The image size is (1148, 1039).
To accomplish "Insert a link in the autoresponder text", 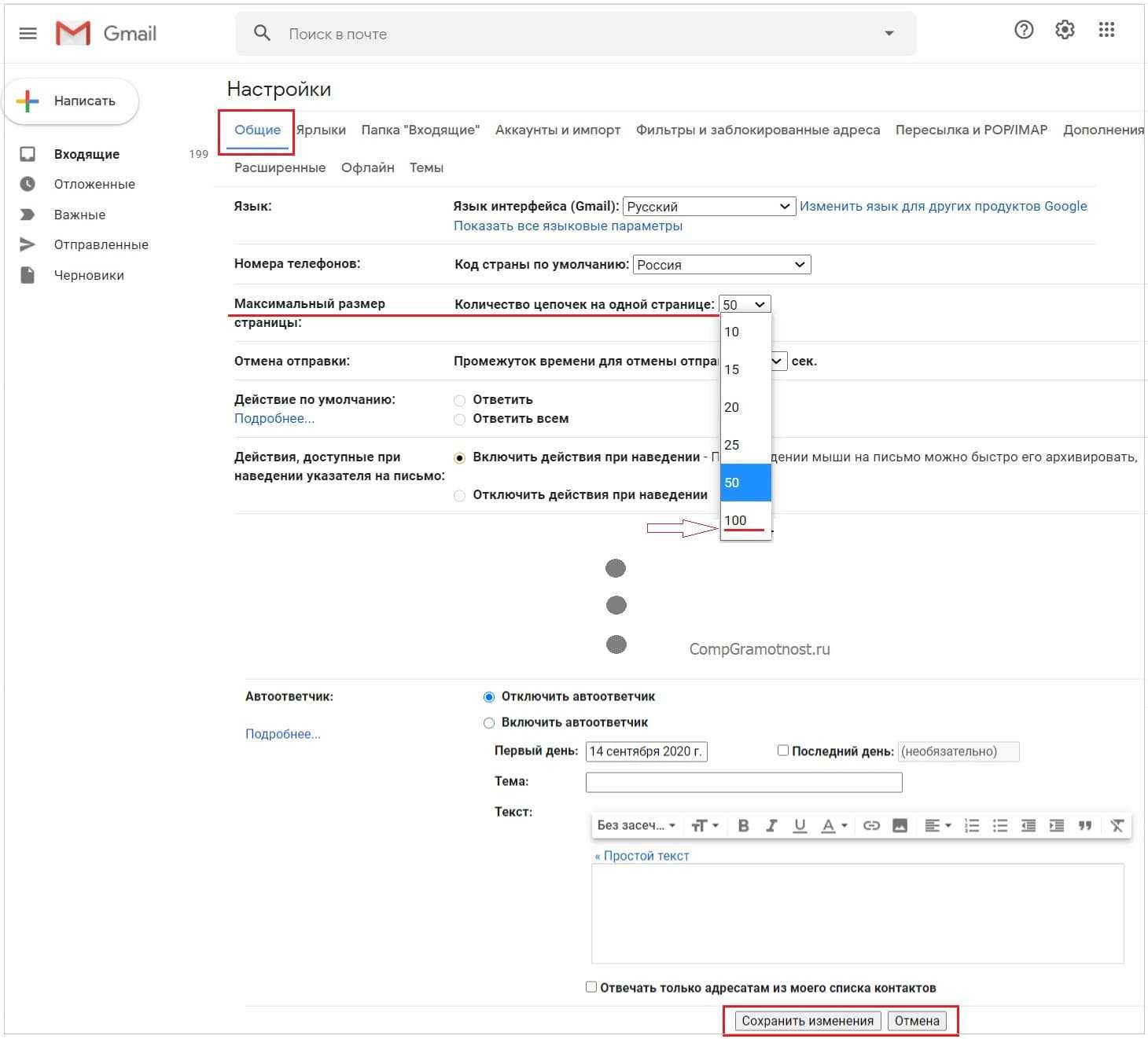I will pos(871,825).
